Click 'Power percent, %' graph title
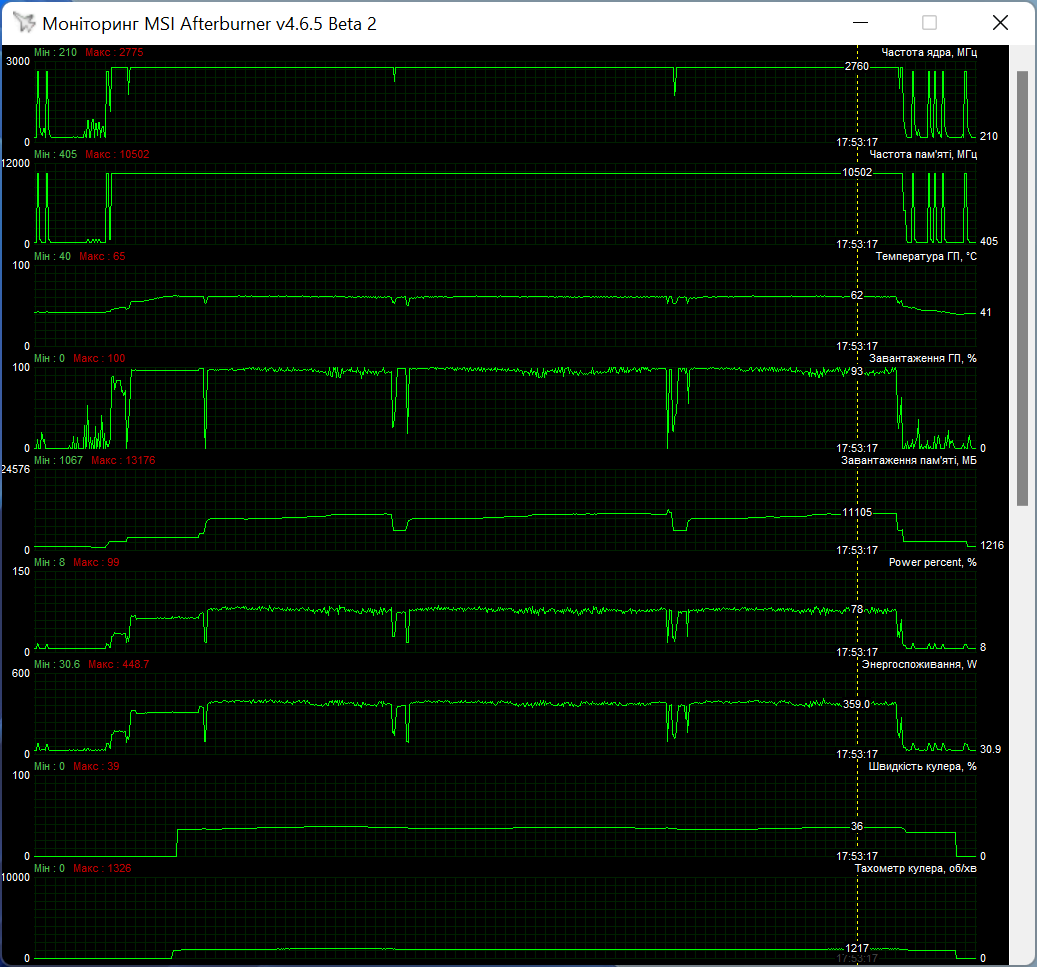Viewport: 1037px width, 967px height. 933,562
